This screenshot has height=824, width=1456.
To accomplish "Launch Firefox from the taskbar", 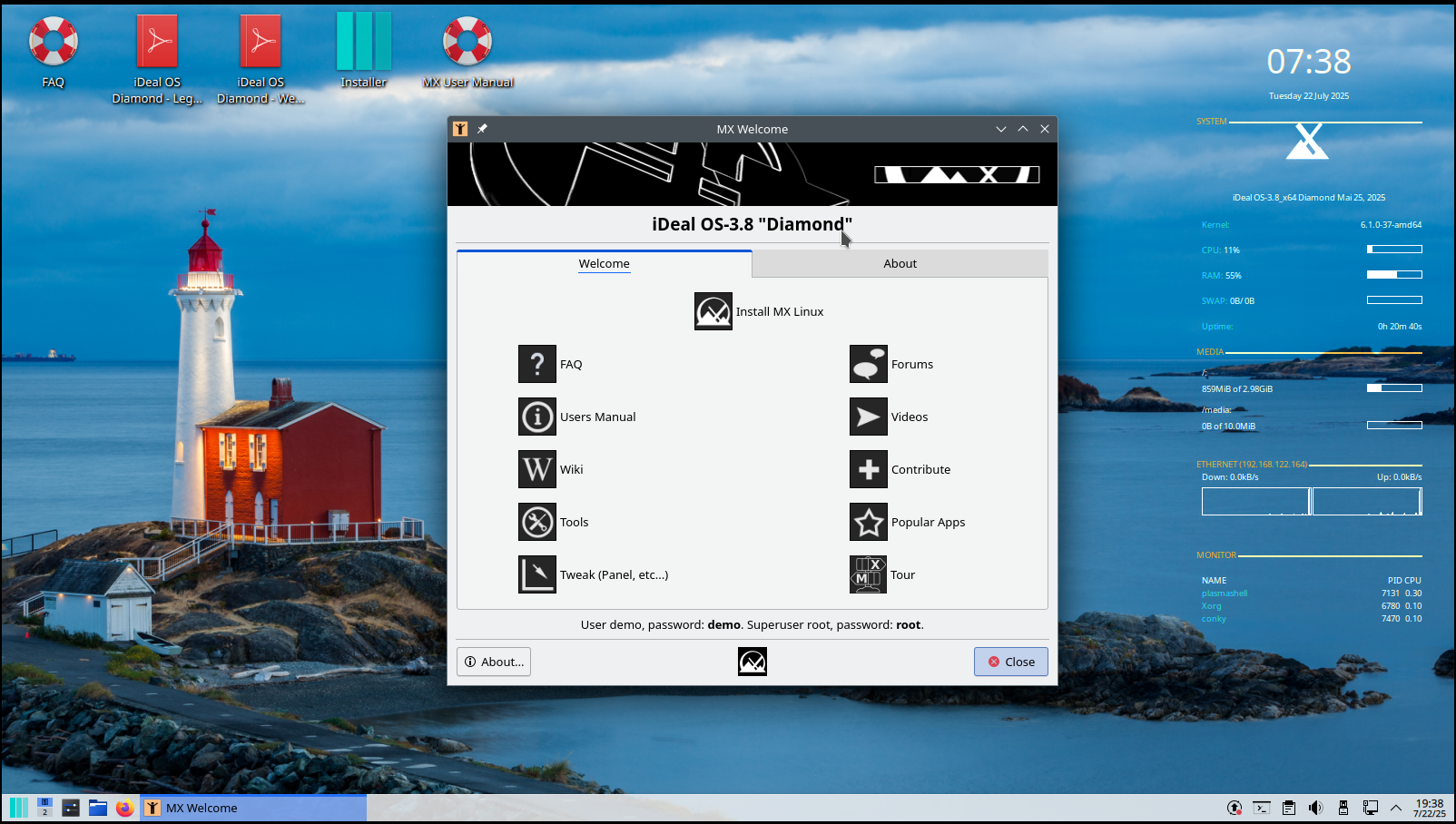I will click(125, 808).
